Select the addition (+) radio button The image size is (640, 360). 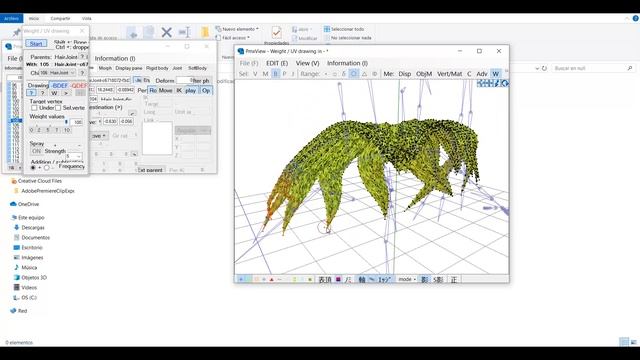[33, 168]
